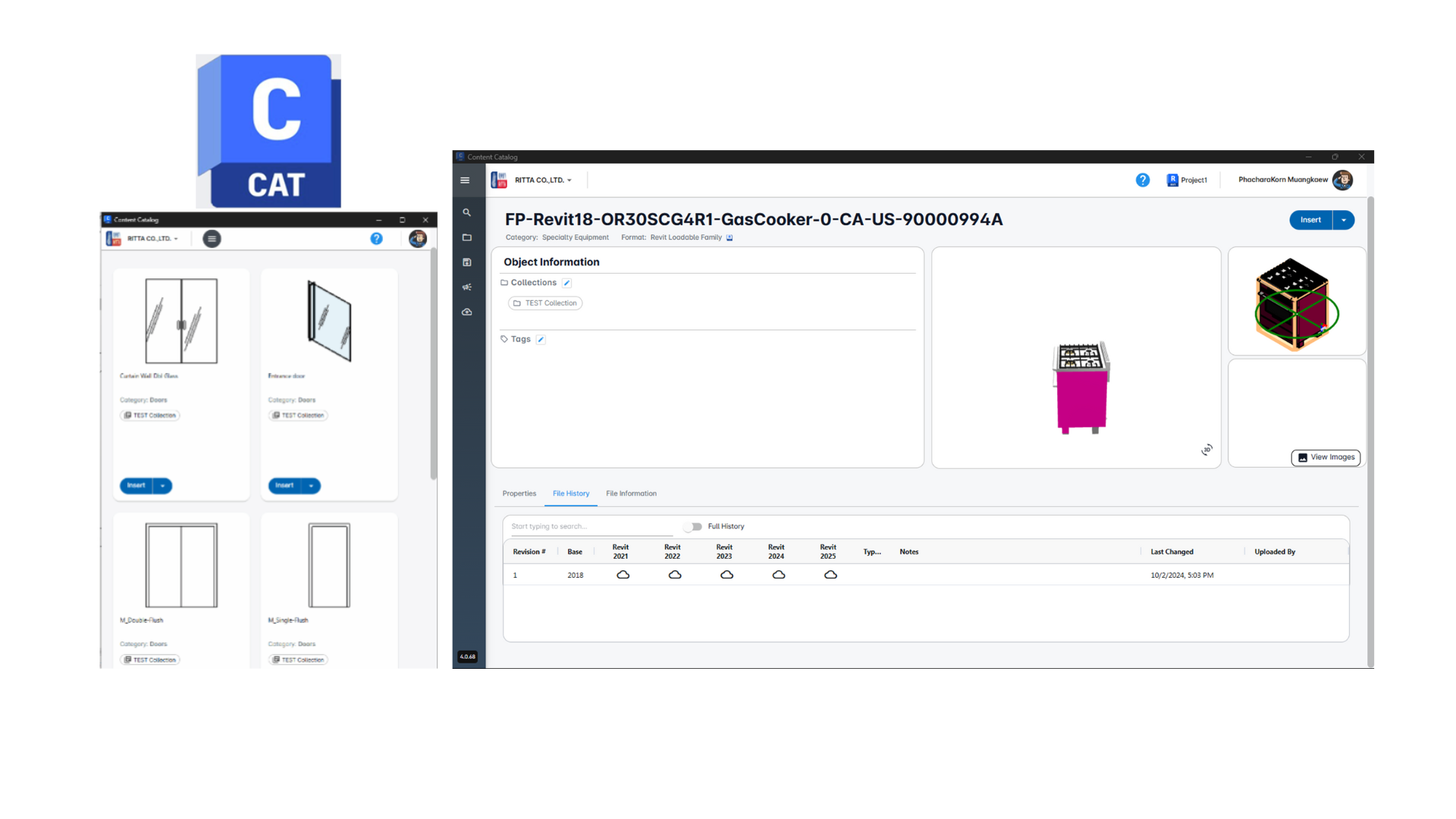Image resolution: width=1456 pixels, height=819 pixels.
Task: Click Revit 2025 cloud icon in revision 1
Action: (830, 575)
